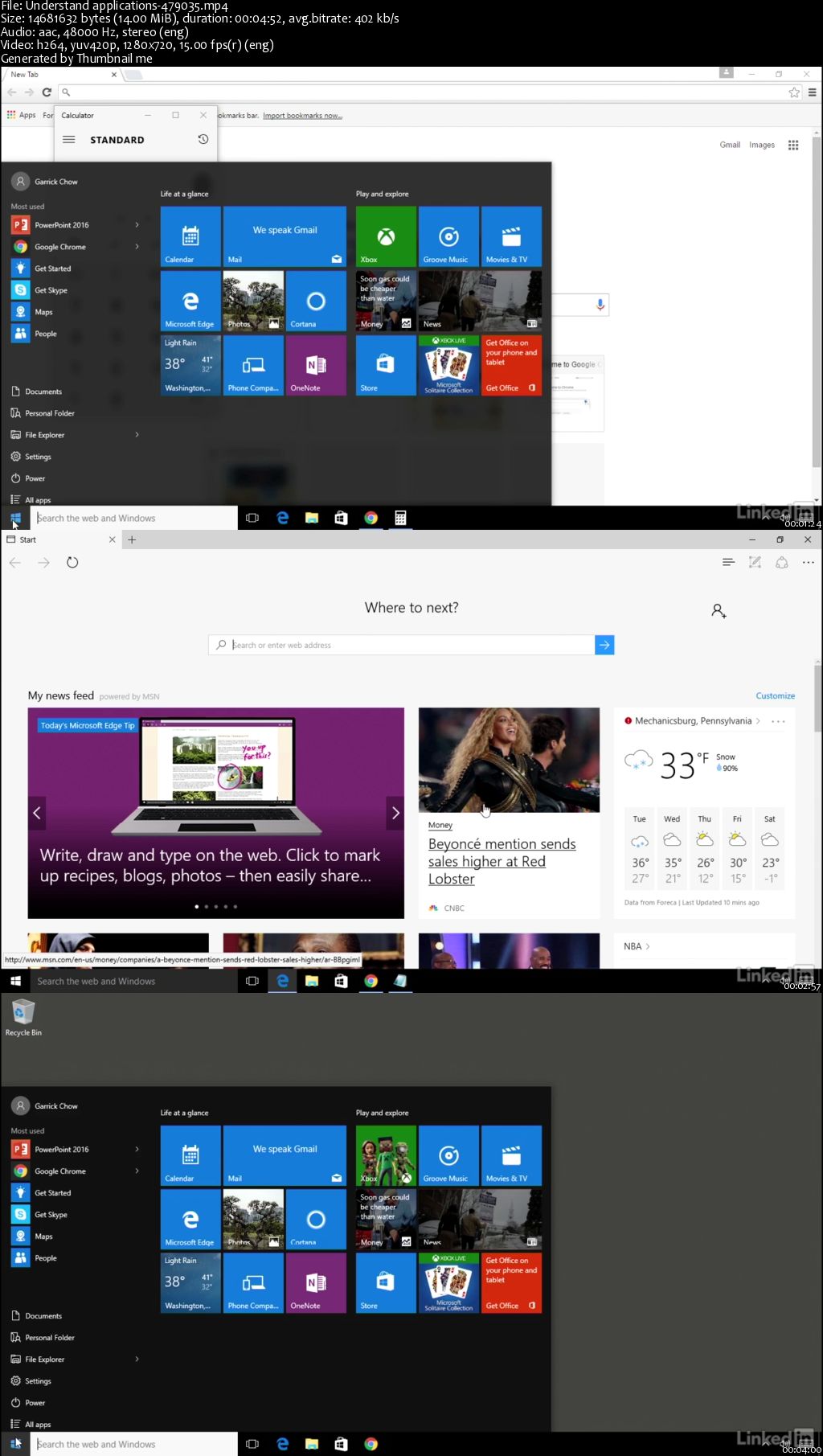This screenshot has width=823, height=1456.
Task: Click Edge's Make a Web Note icon
Action: 755,563
